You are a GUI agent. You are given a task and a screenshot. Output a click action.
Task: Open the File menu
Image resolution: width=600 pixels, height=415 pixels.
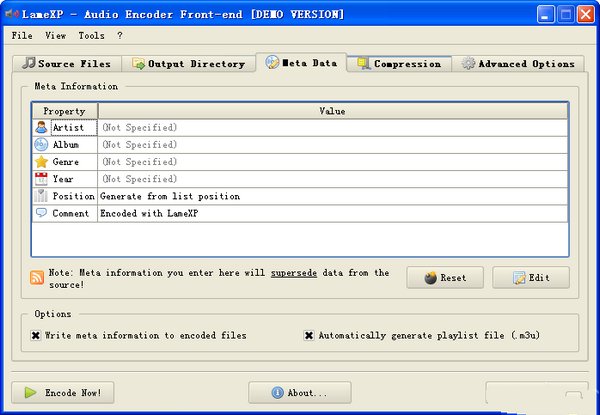(x=22, y=36)
